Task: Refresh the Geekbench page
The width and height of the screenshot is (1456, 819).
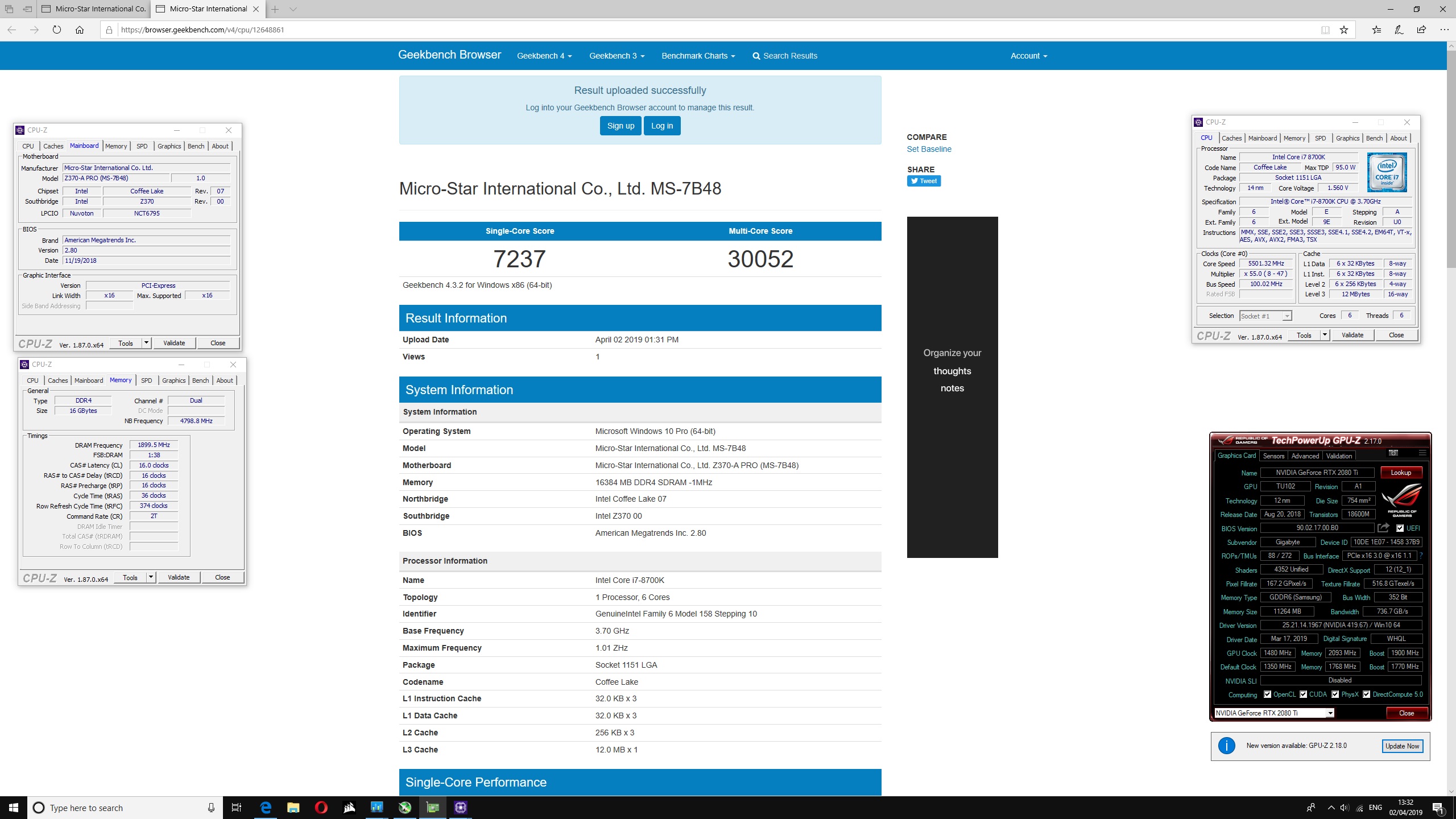Action: tap(57, 30)
